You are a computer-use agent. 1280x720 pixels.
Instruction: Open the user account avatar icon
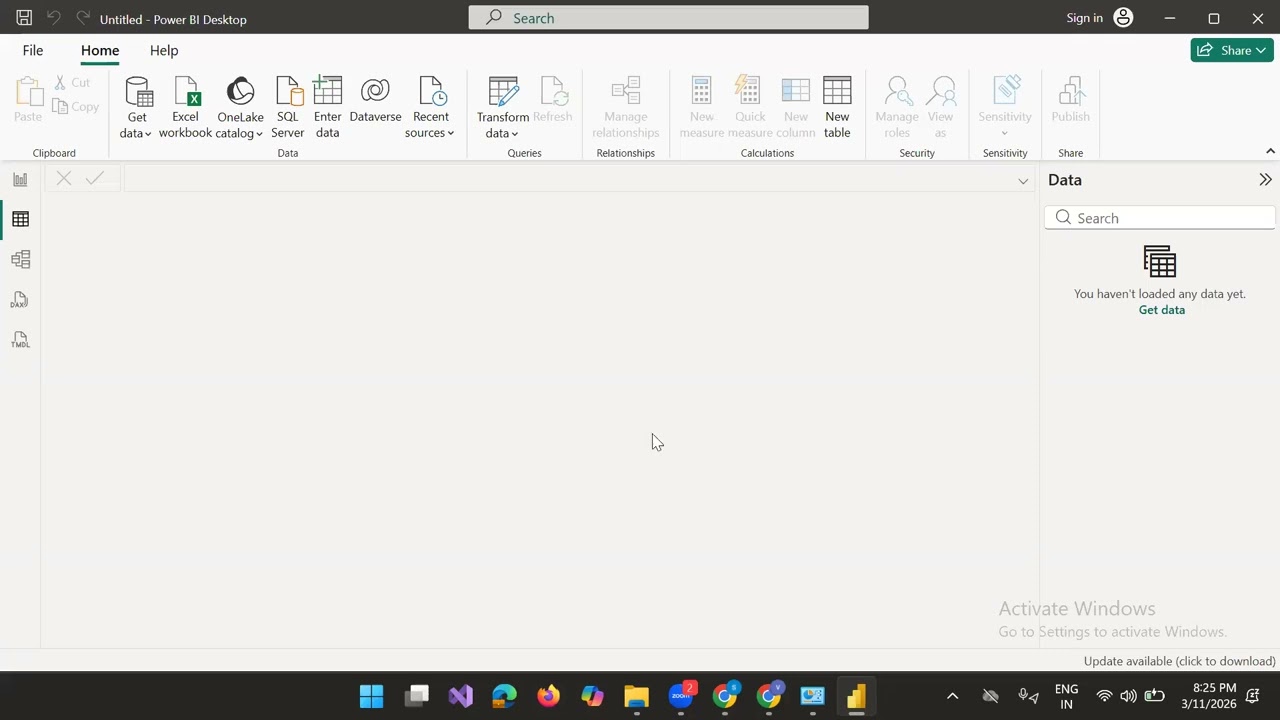(1123, 18)
